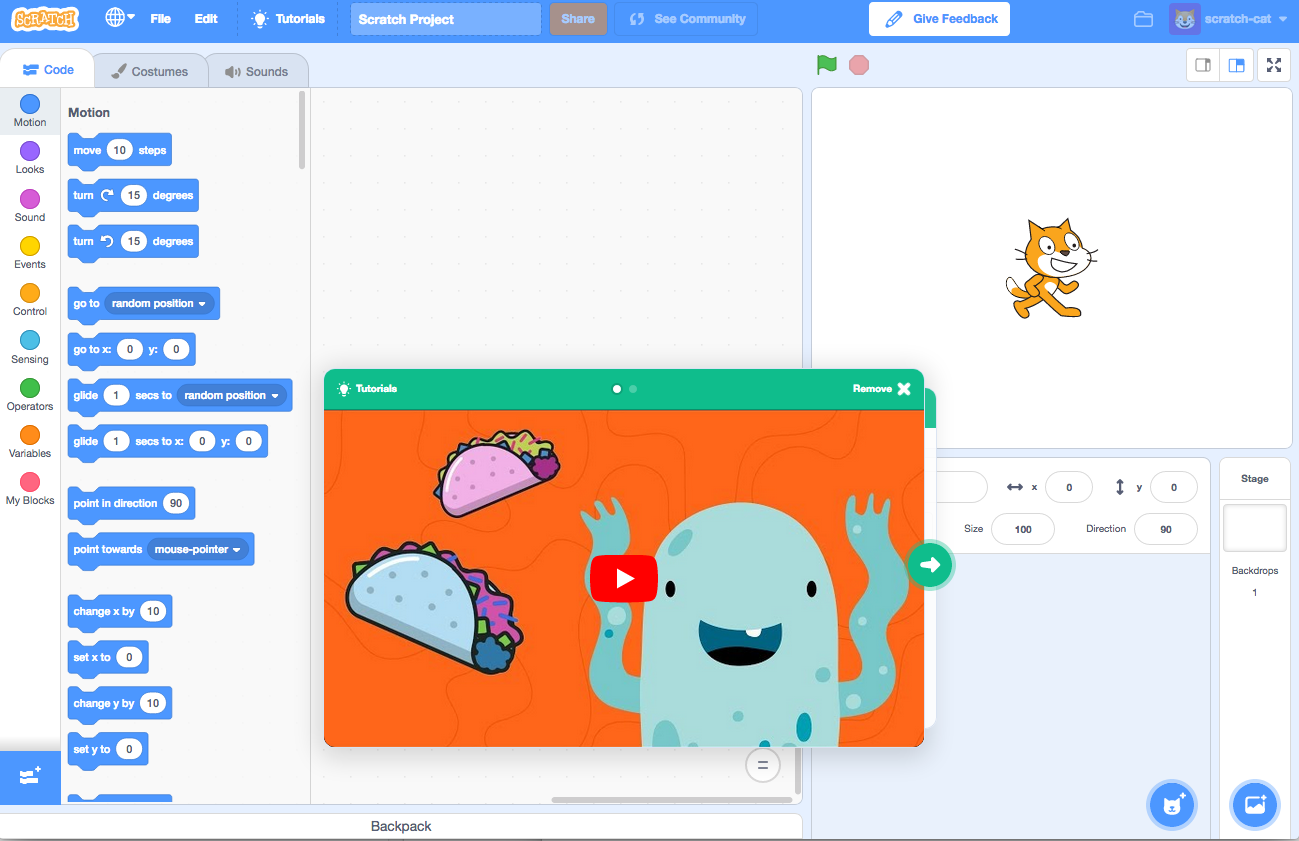Select the Sensing block category
Viewport: 1299px width, 841px height.
pos(30,348)
